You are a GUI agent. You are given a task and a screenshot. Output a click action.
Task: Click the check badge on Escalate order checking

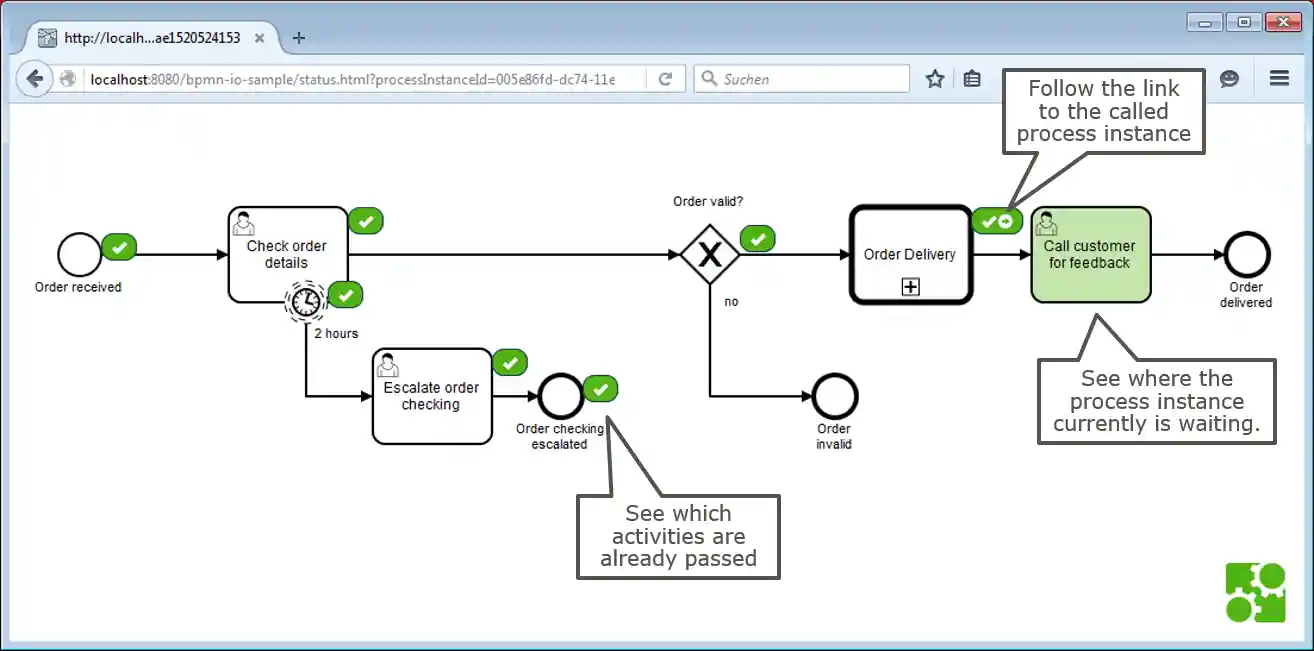coord(510,363)
